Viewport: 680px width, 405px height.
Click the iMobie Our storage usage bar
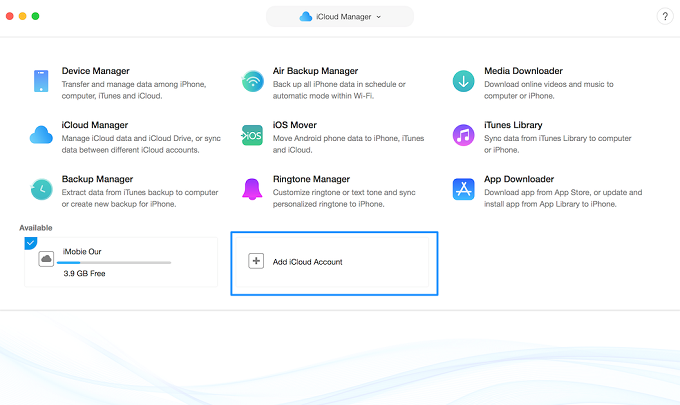pyautogui.click(x=114, y=262)
